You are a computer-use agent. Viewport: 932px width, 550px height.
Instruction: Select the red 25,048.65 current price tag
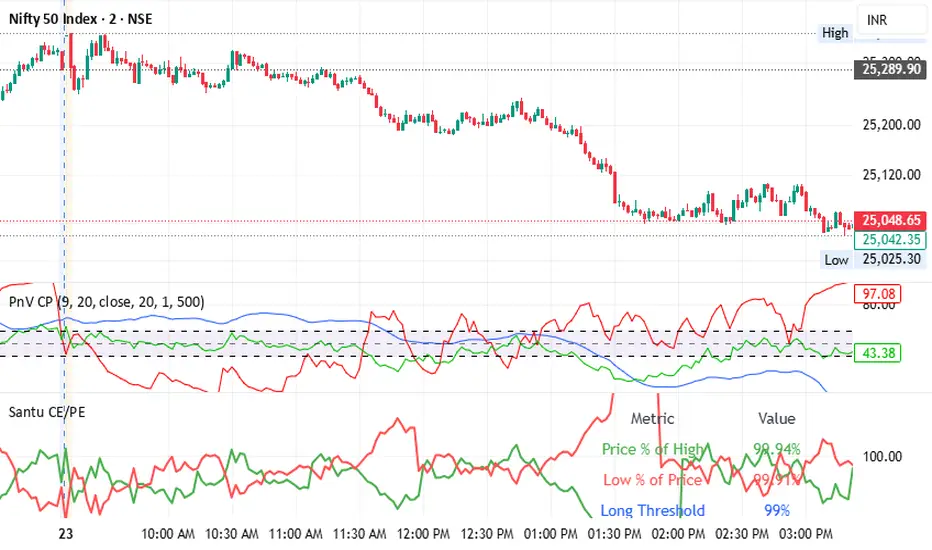[x=890, y=221]
